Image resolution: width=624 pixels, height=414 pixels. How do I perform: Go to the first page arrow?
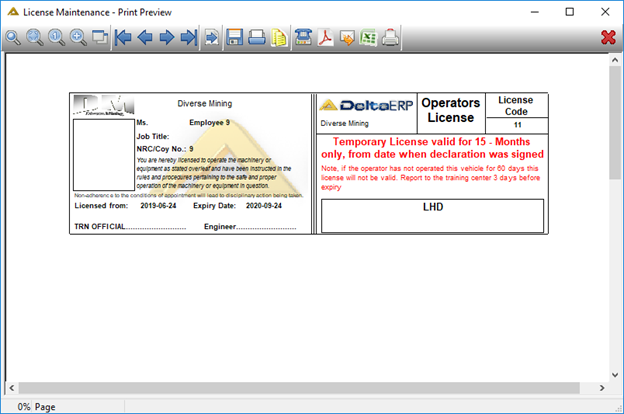123,38
